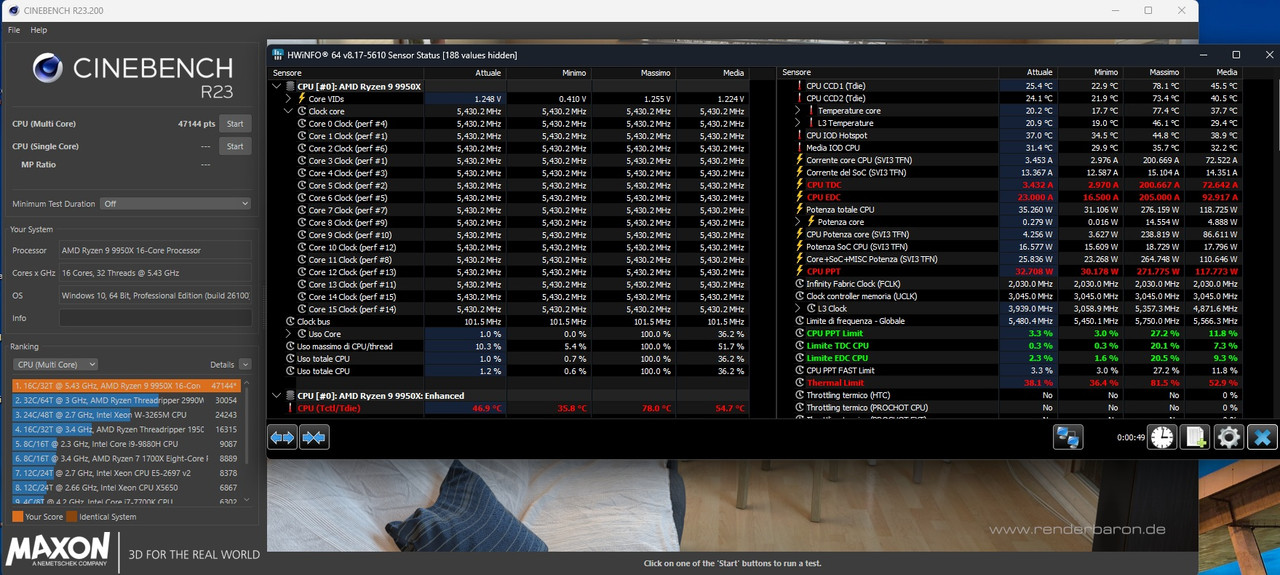Select the Intel Core i9-9880H ranking entry
The width and height of the screenshot is (1280, 575).
pyautogui.click(x=127, y=443)
